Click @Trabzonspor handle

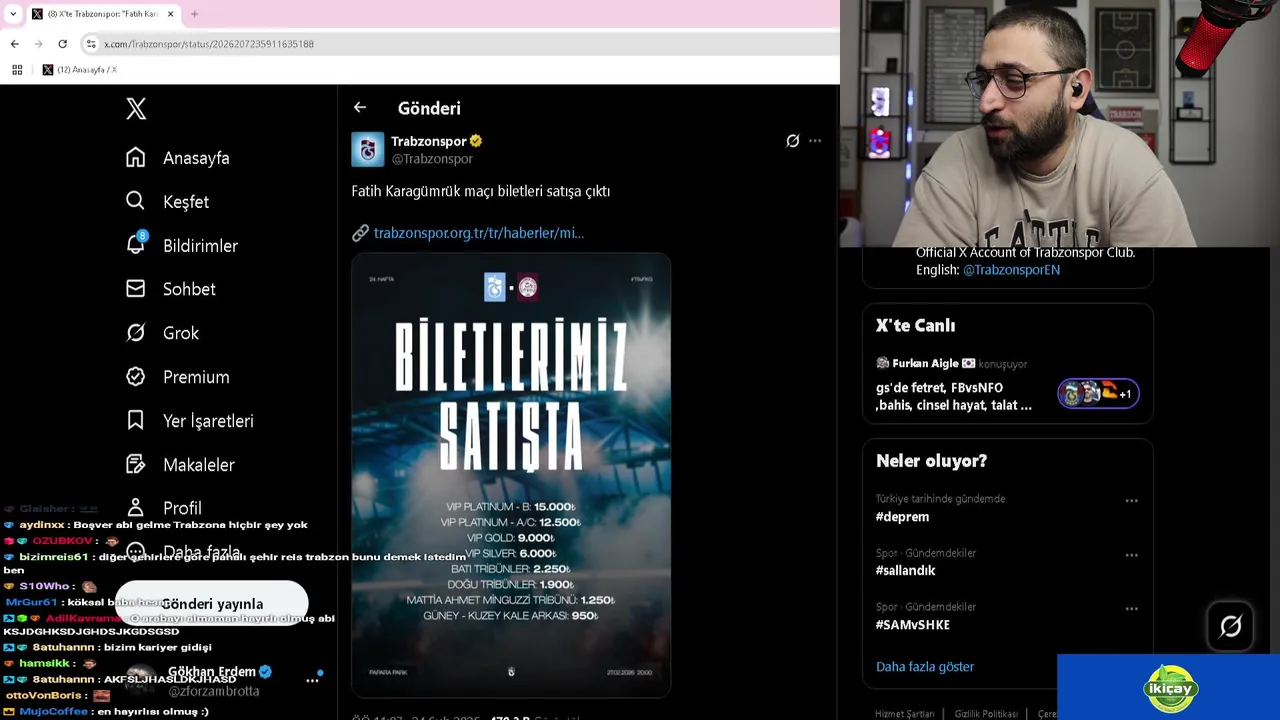432,159
